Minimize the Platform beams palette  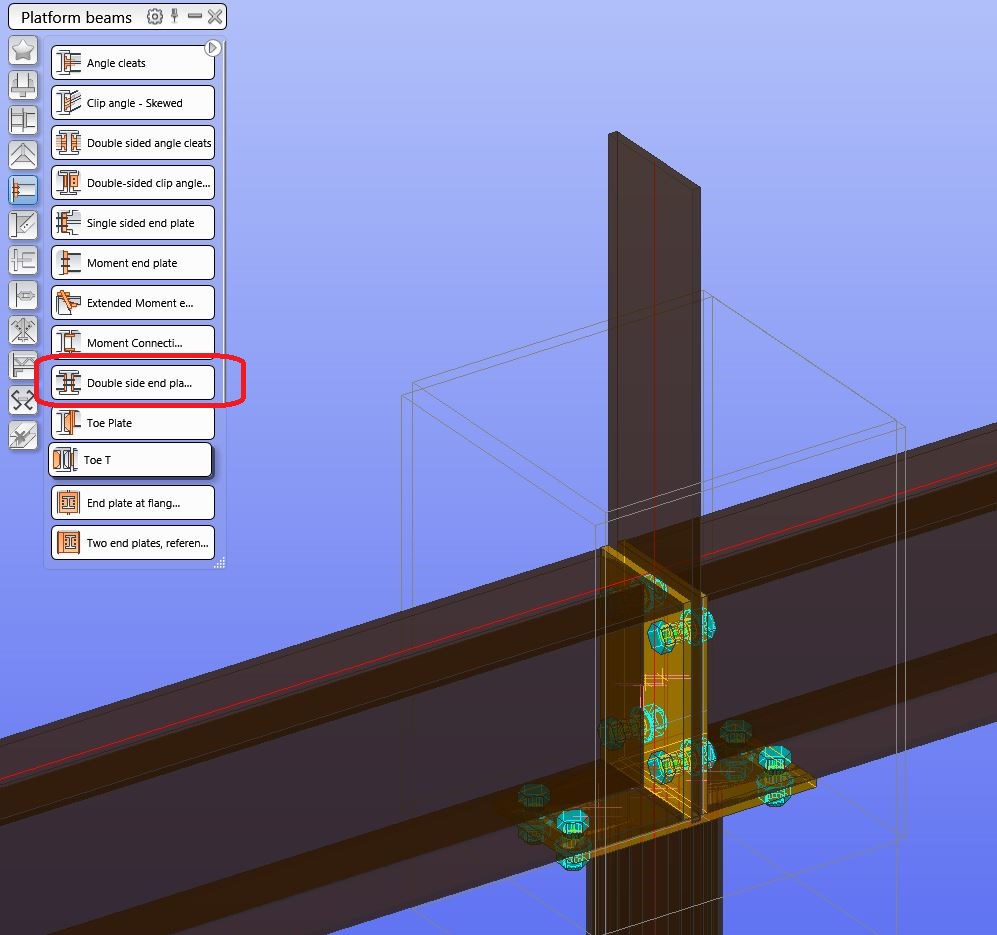click(195, 16)
